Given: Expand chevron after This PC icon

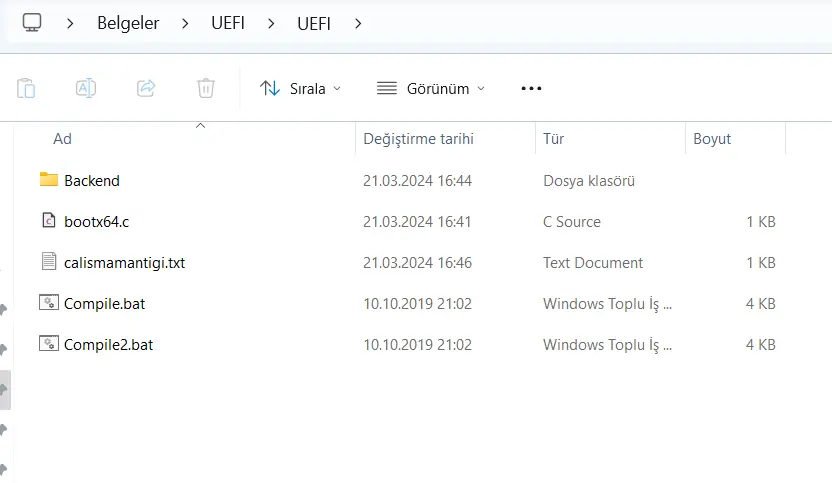Looking at the screenshot, I should pyautogui.click(x=70, y=23).
